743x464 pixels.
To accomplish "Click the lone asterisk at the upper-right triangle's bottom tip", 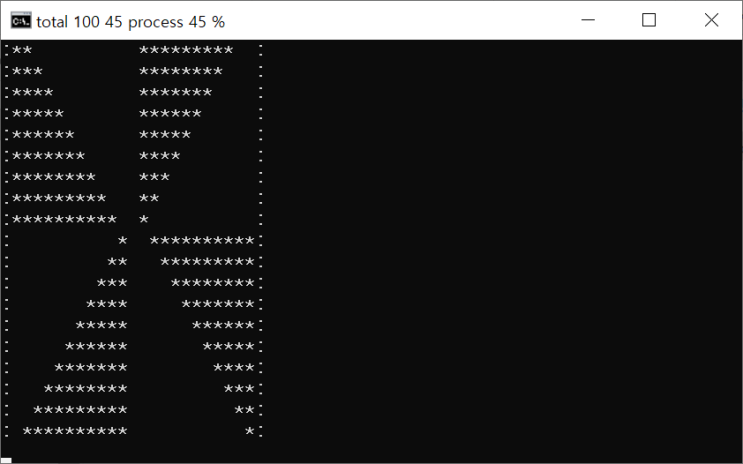I will click(x=144, y=219).
